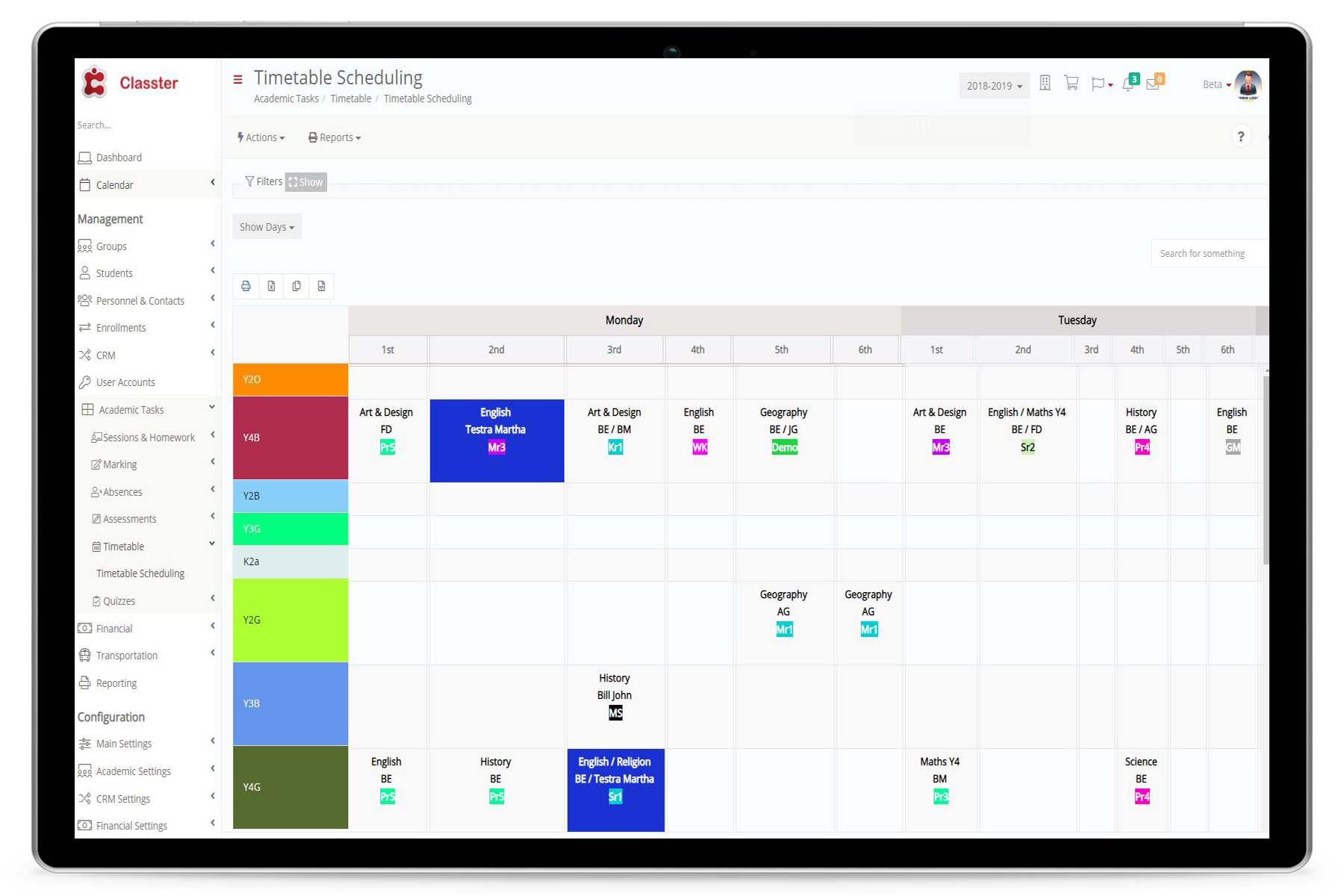Select the Y2O orange group row
The image size is (1344, 896).
290,379
